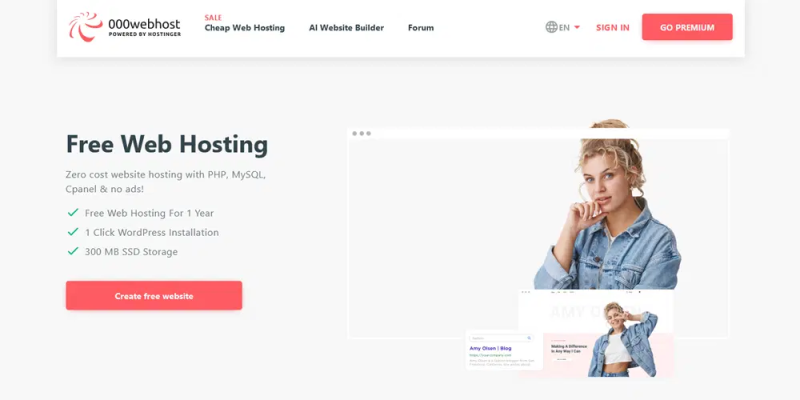The width and height of the screenshot is (800, 400).
Task: Click the globe language icon
Action: pyautogui.click(x=551, y=27)
